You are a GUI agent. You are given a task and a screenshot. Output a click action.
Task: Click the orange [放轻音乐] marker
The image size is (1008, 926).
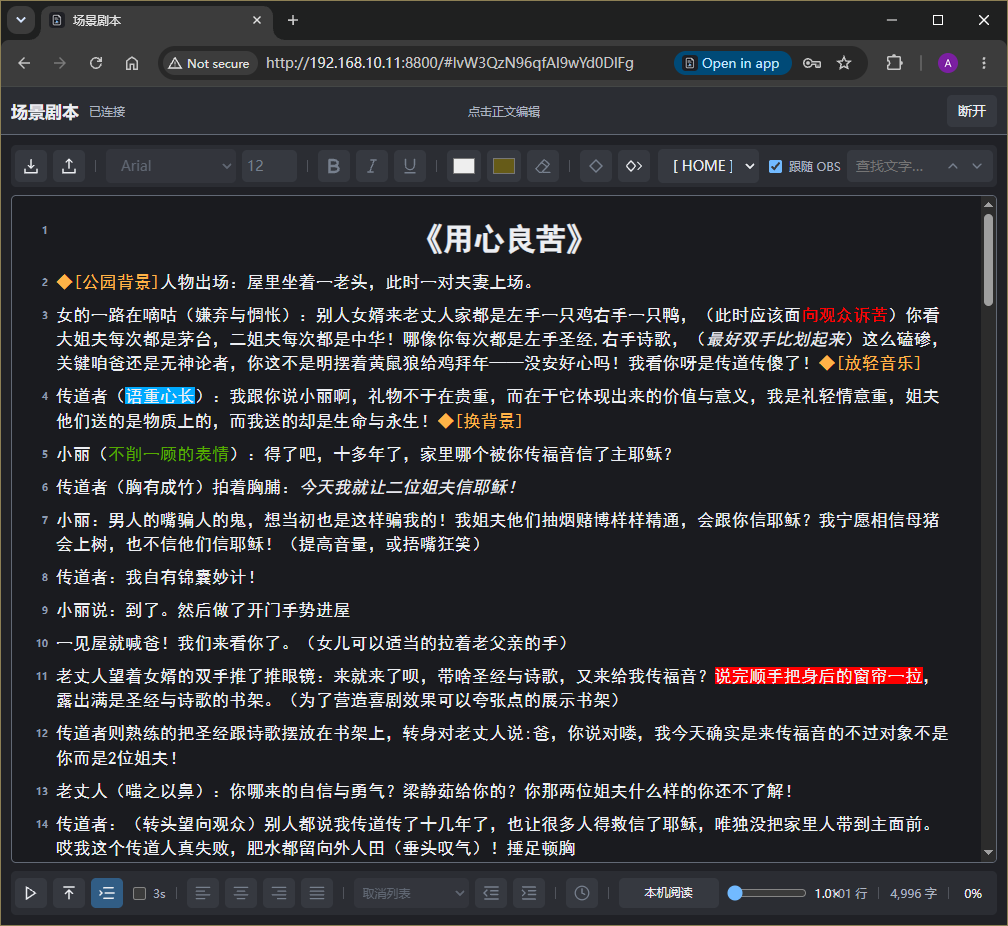click(x=870, y=363)
